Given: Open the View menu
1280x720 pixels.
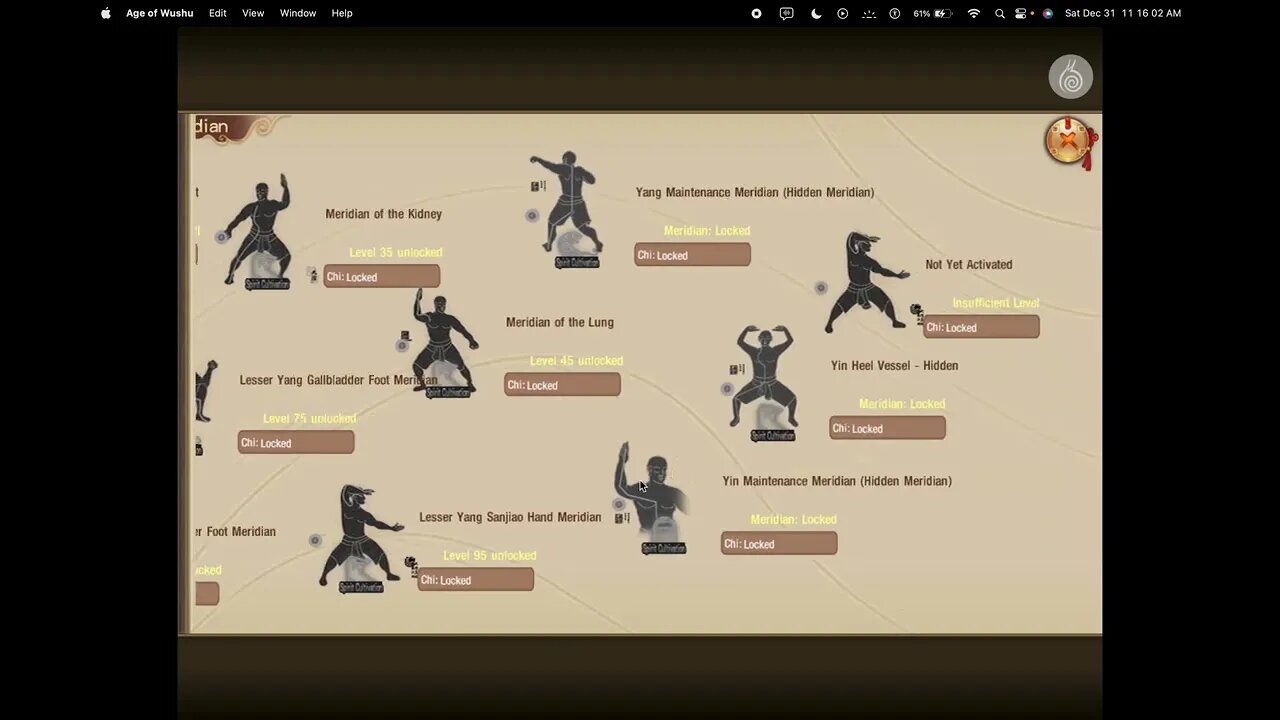Looking at the screenshot, I should [x=253, y=13].
